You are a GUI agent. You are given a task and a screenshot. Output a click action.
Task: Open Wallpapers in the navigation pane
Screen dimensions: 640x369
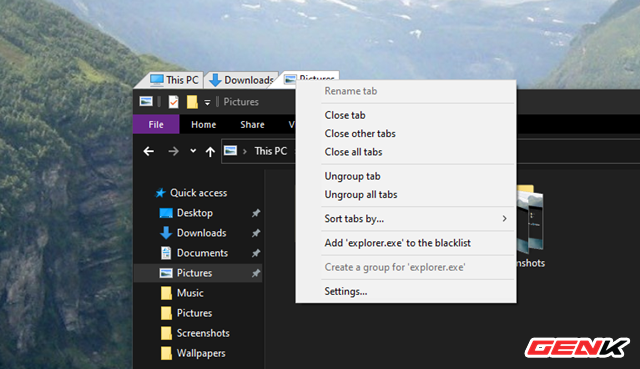[201, 353]
